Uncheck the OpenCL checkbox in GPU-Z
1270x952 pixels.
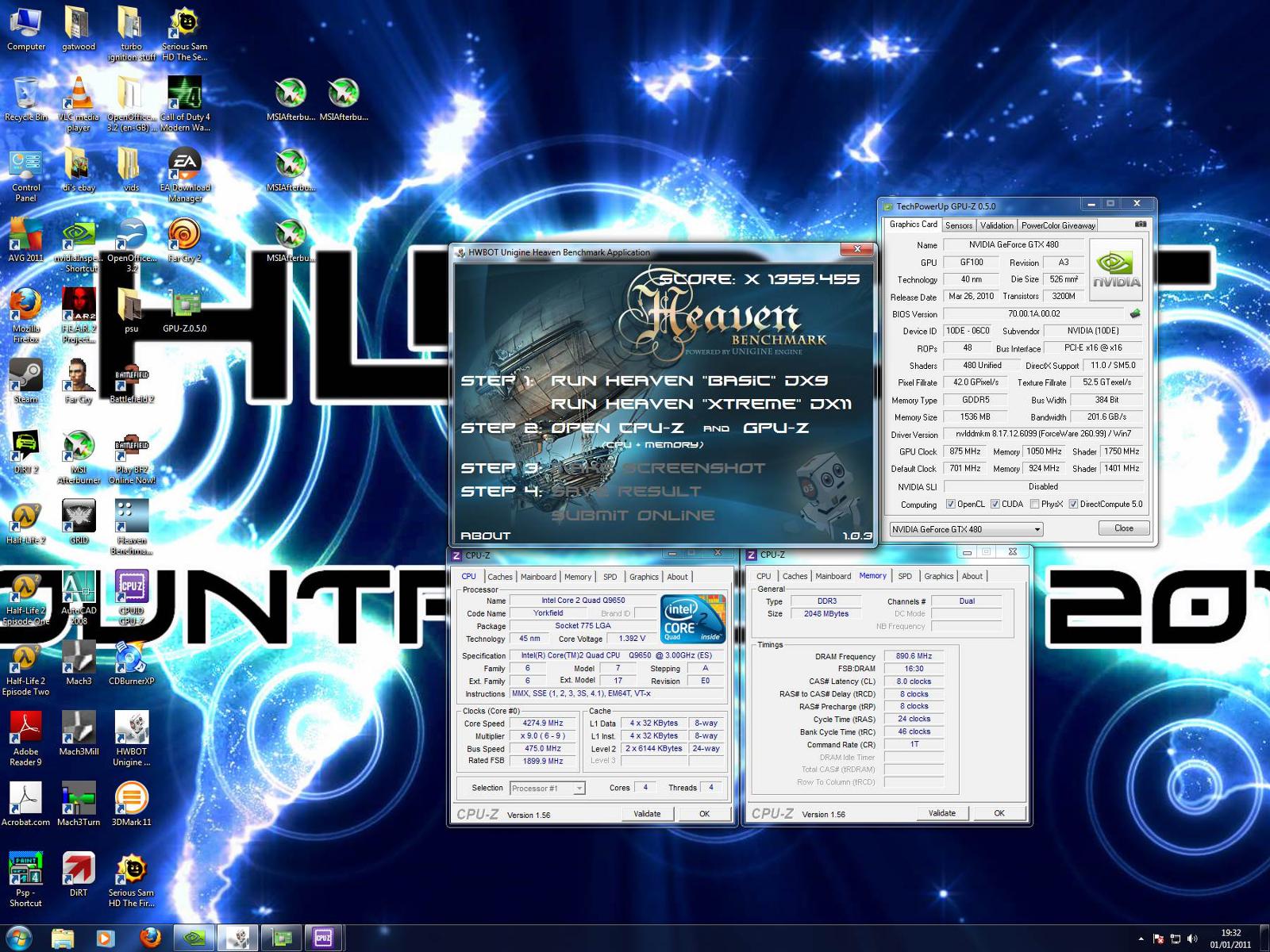[950, 504]
